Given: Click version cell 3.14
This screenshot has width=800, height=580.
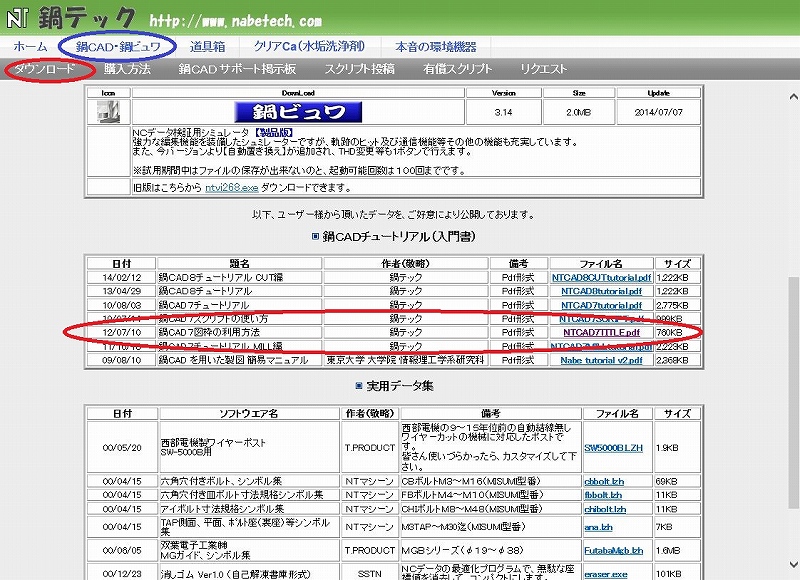Looking at the screenshot, I should [x=504, y=112].
